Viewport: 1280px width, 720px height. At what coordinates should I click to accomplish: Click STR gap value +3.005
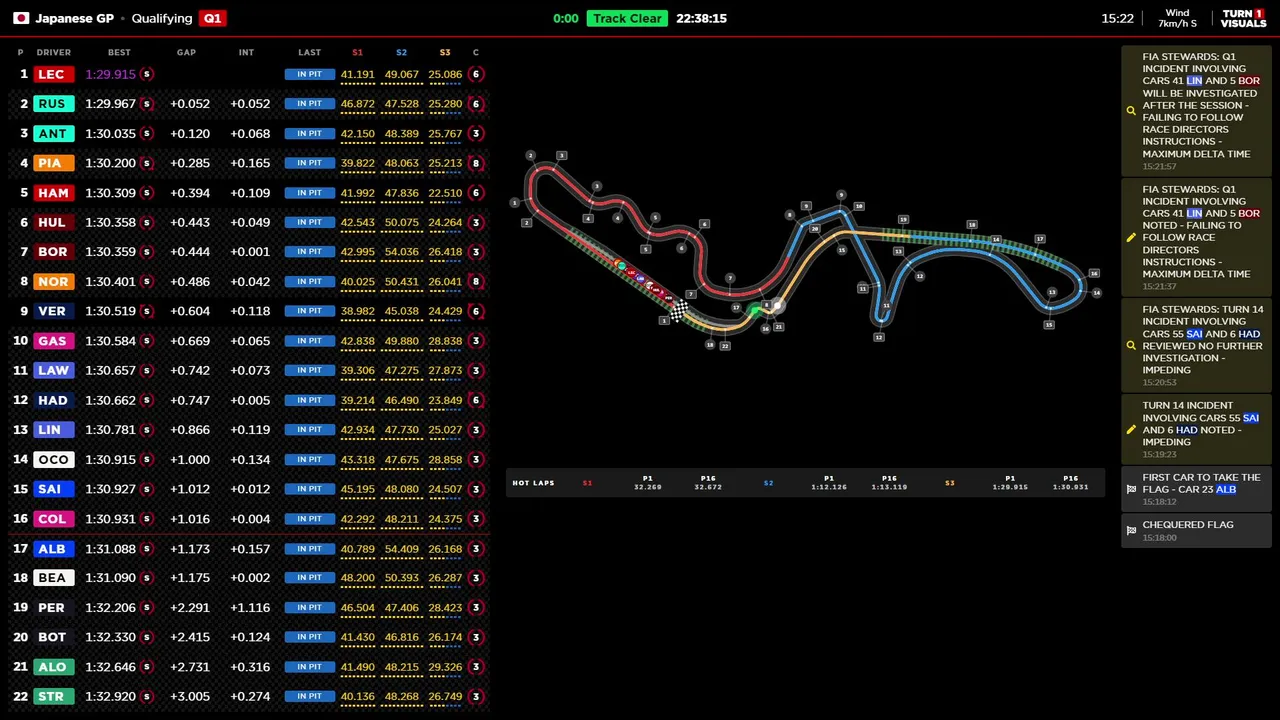click(x=190, y=696)
